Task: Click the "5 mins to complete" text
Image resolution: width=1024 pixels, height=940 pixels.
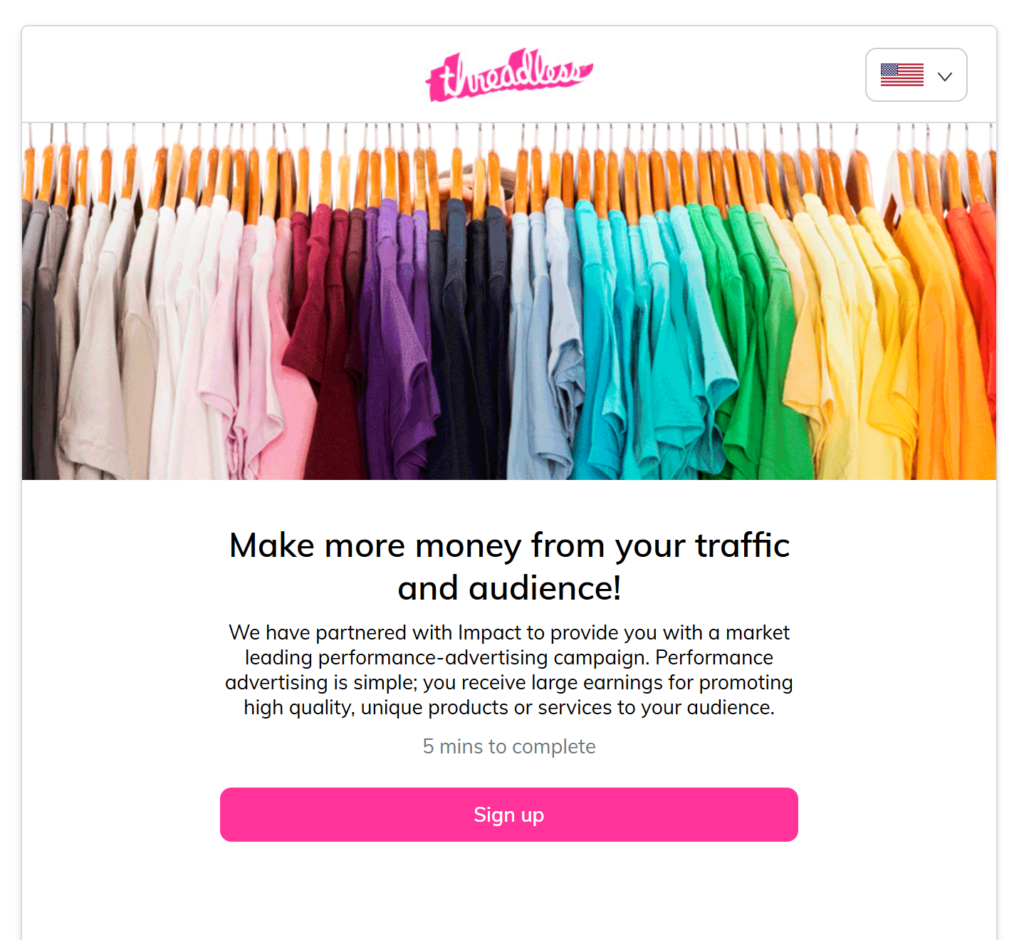Action: coord(509,746)
